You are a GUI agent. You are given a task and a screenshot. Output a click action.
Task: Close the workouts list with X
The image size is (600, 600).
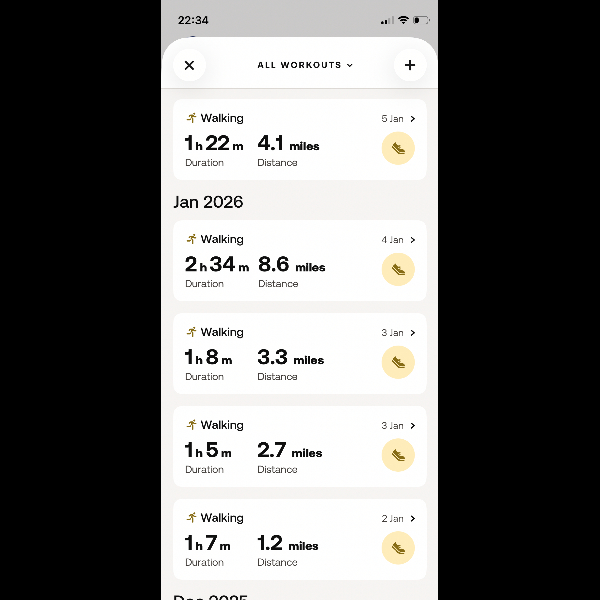click(x=189, y=65)
